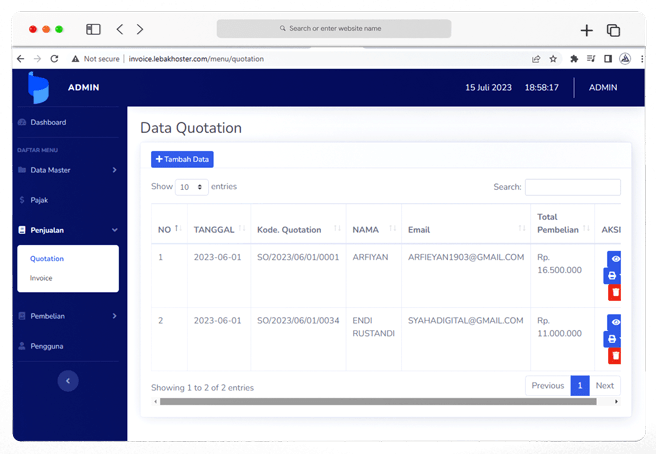Collapse the sidebar with the round chevron button
This screenshot has width=656, height=454.
tap(68, 381)
